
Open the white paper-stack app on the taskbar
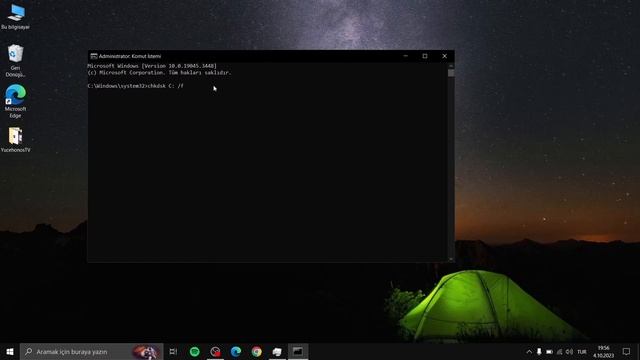click(277, 351)
